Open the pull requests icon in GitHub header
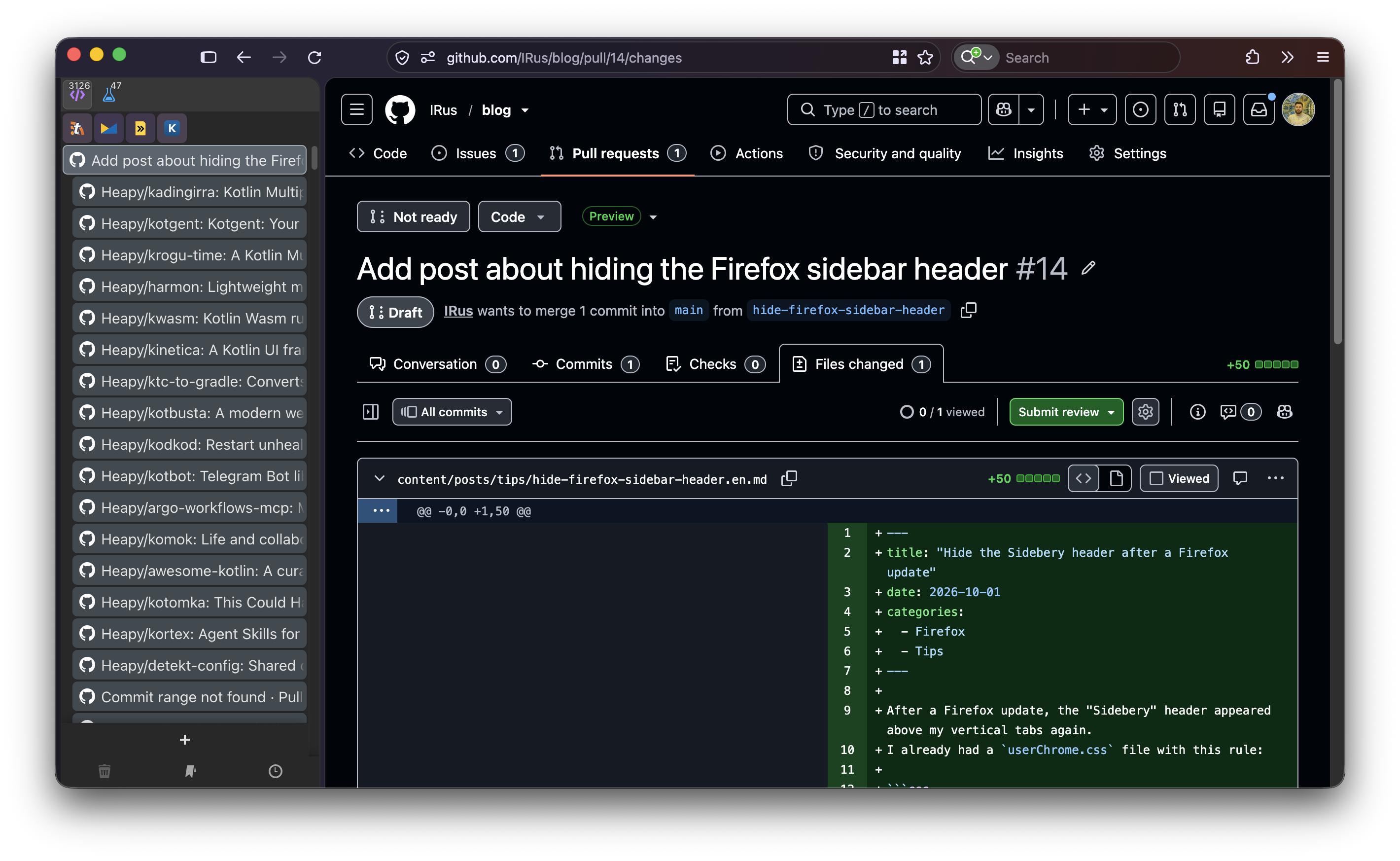The image size is (1400, 861). pyautogui.click(x=1180, y=109)
